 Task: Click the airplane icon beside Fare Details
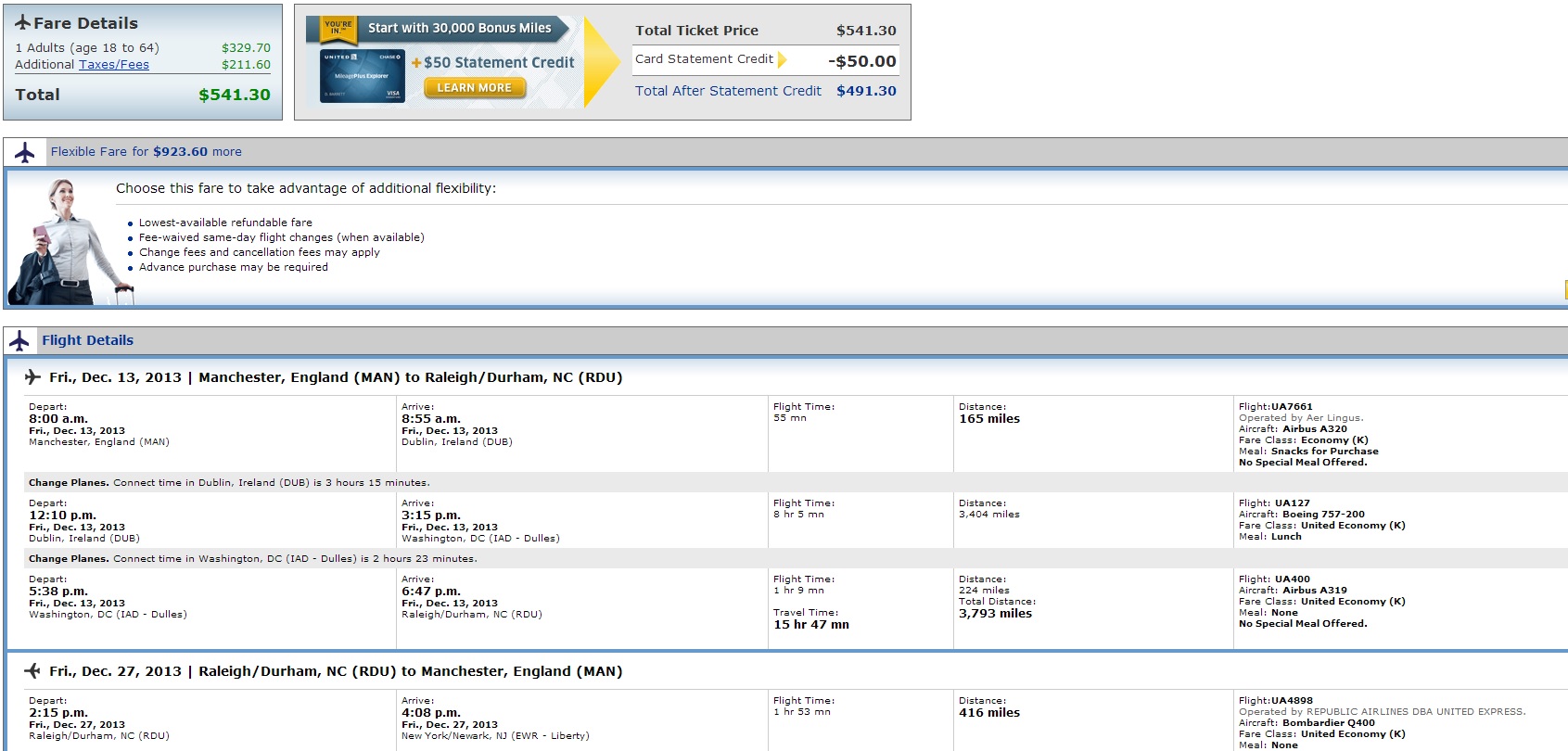tap(23, 23)
